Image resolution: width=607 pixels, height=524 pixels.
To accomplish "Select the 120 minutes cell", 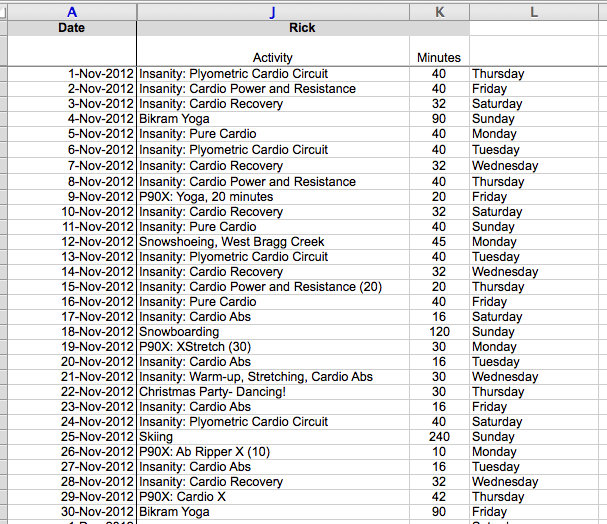I will coord(439,332).
